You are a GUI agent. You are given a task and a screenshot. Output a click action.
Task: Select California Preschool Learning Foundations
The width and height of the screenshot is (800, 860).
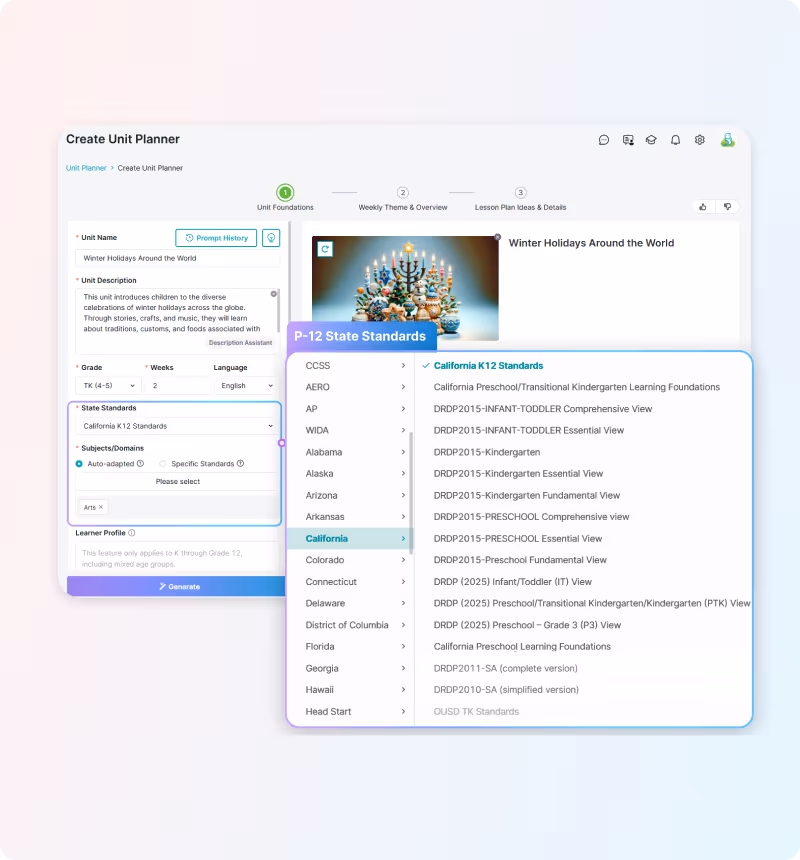click(522, 647)
